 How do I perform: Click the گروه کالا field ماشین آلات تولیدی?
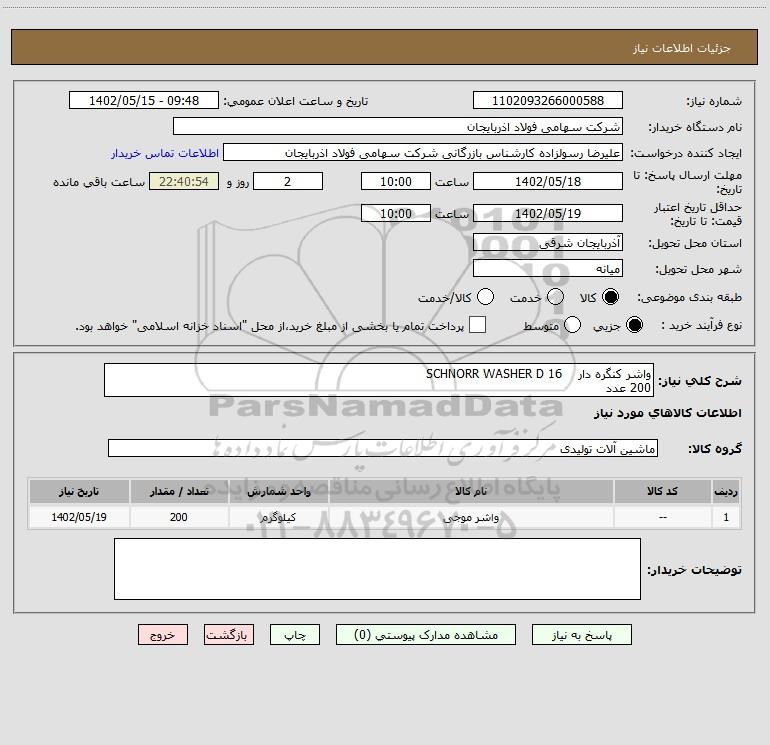pyautogui.click(x=383, y=448)
